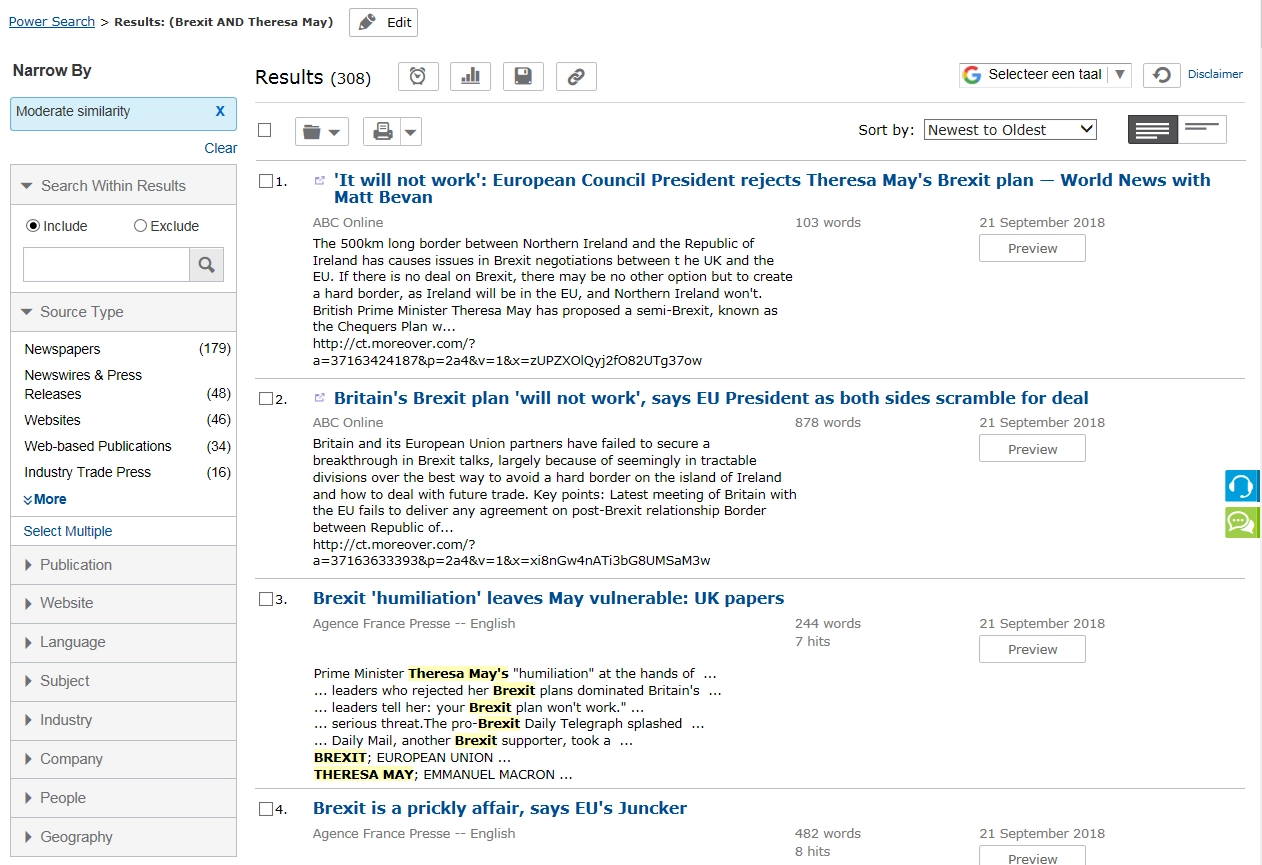Remove the Moderate similarity filter X
Viewport: 1262px width, 865px height.
[220, 112]
